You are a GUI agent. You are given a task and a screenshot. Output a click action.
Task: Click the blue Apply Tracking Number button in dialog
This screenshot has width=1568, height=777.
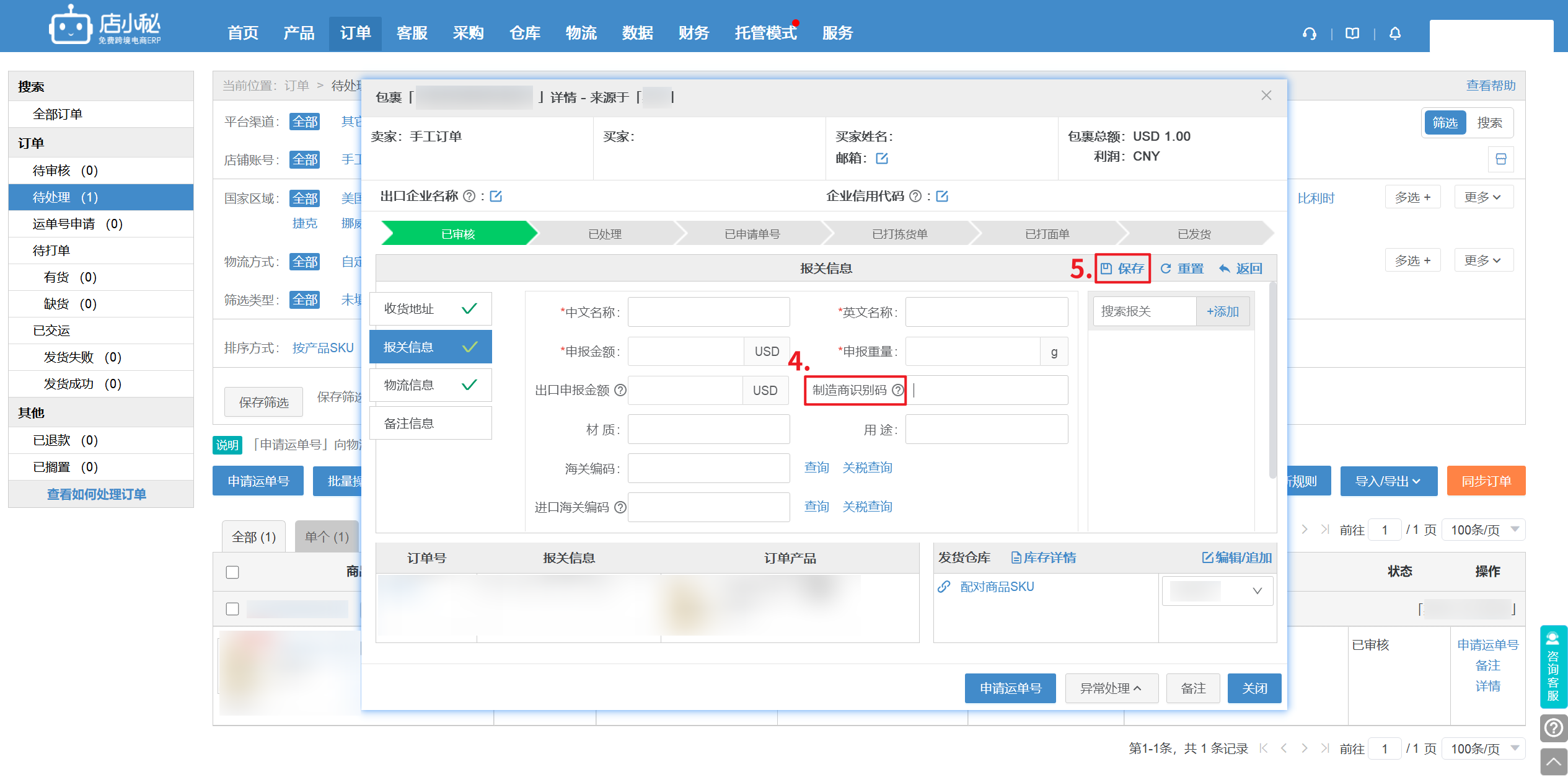(1010, 688)
